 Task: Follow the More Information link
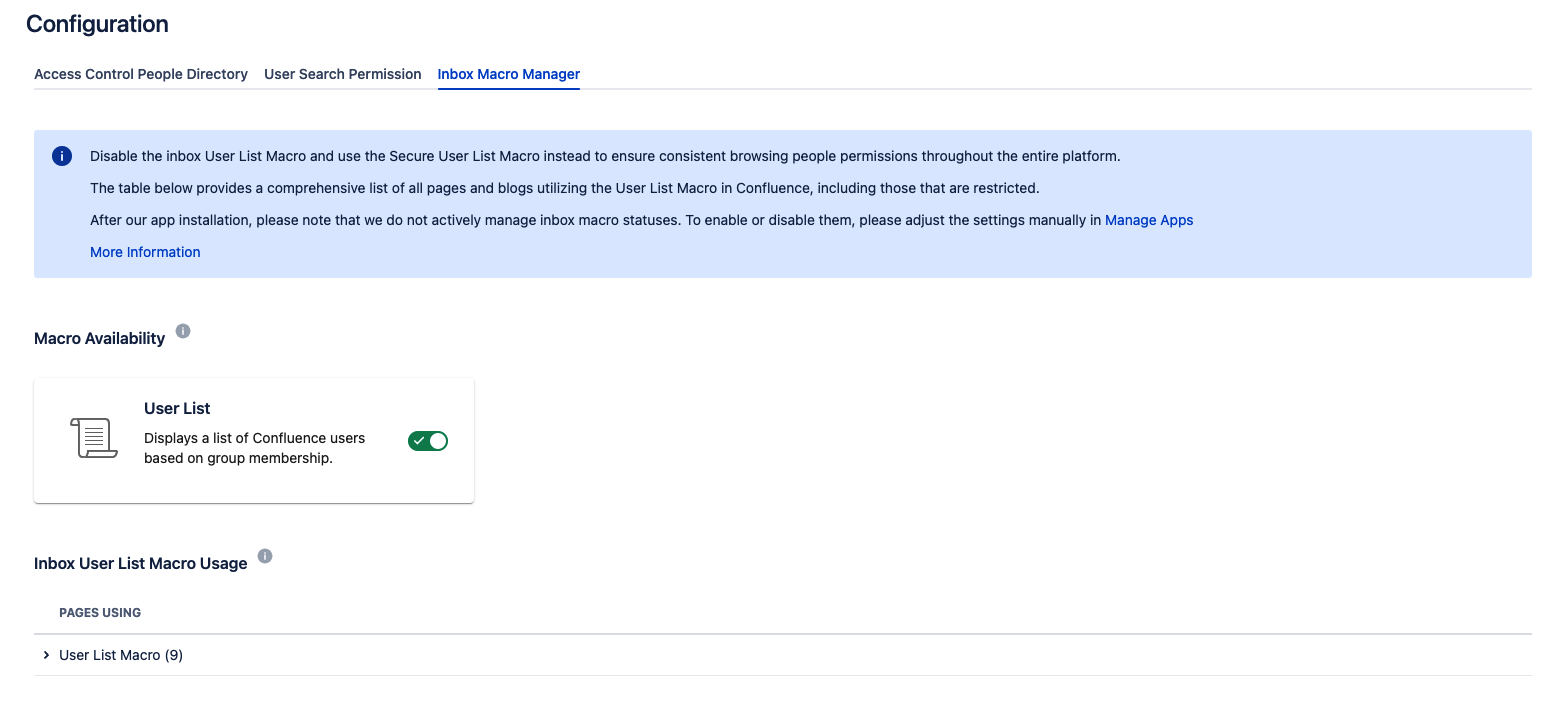pyautogui.click(x=145, y=252)
